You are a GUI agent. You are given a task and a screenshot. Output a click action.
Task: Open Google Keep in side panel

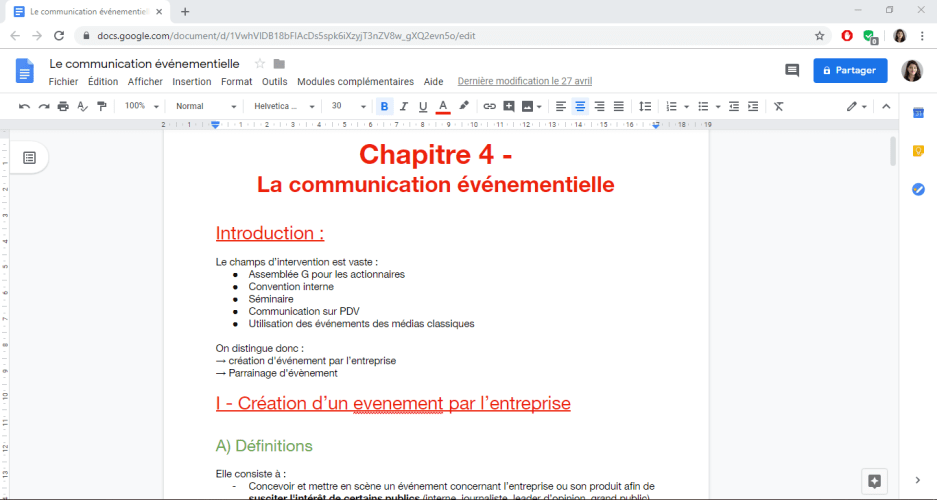[918, 151]
